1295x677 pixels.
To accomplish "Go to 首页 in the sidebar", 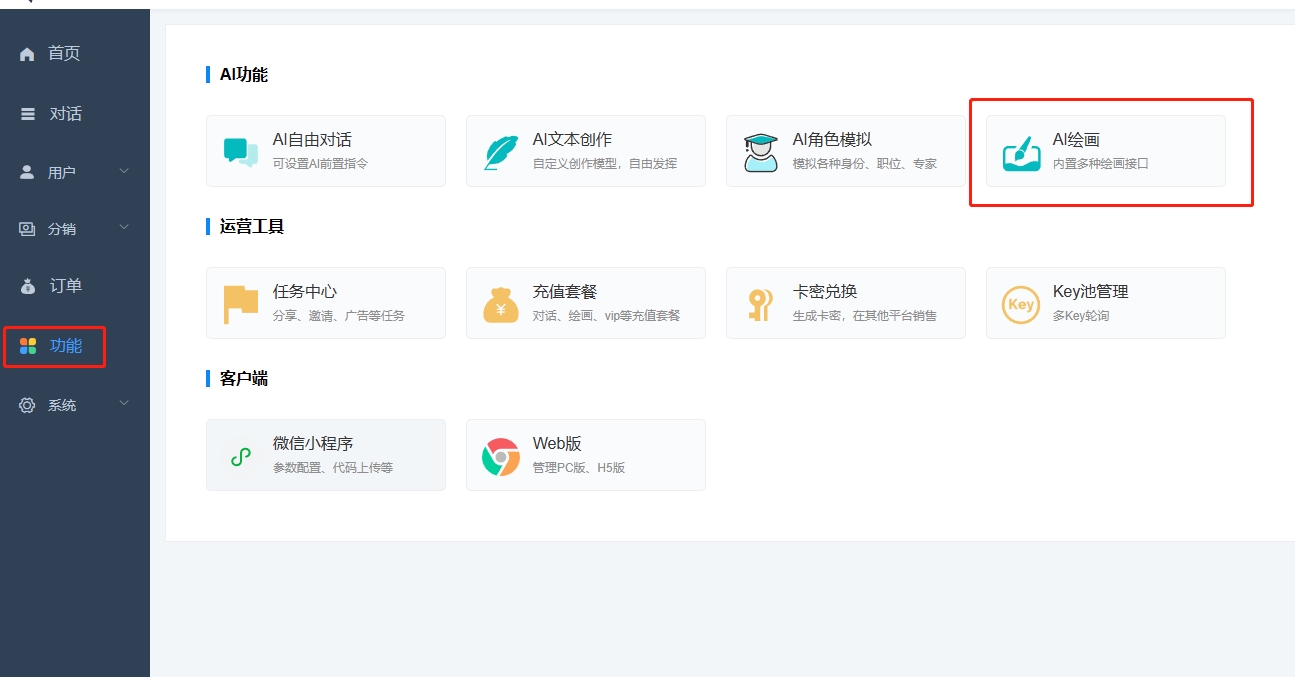I will click(64, 54).
